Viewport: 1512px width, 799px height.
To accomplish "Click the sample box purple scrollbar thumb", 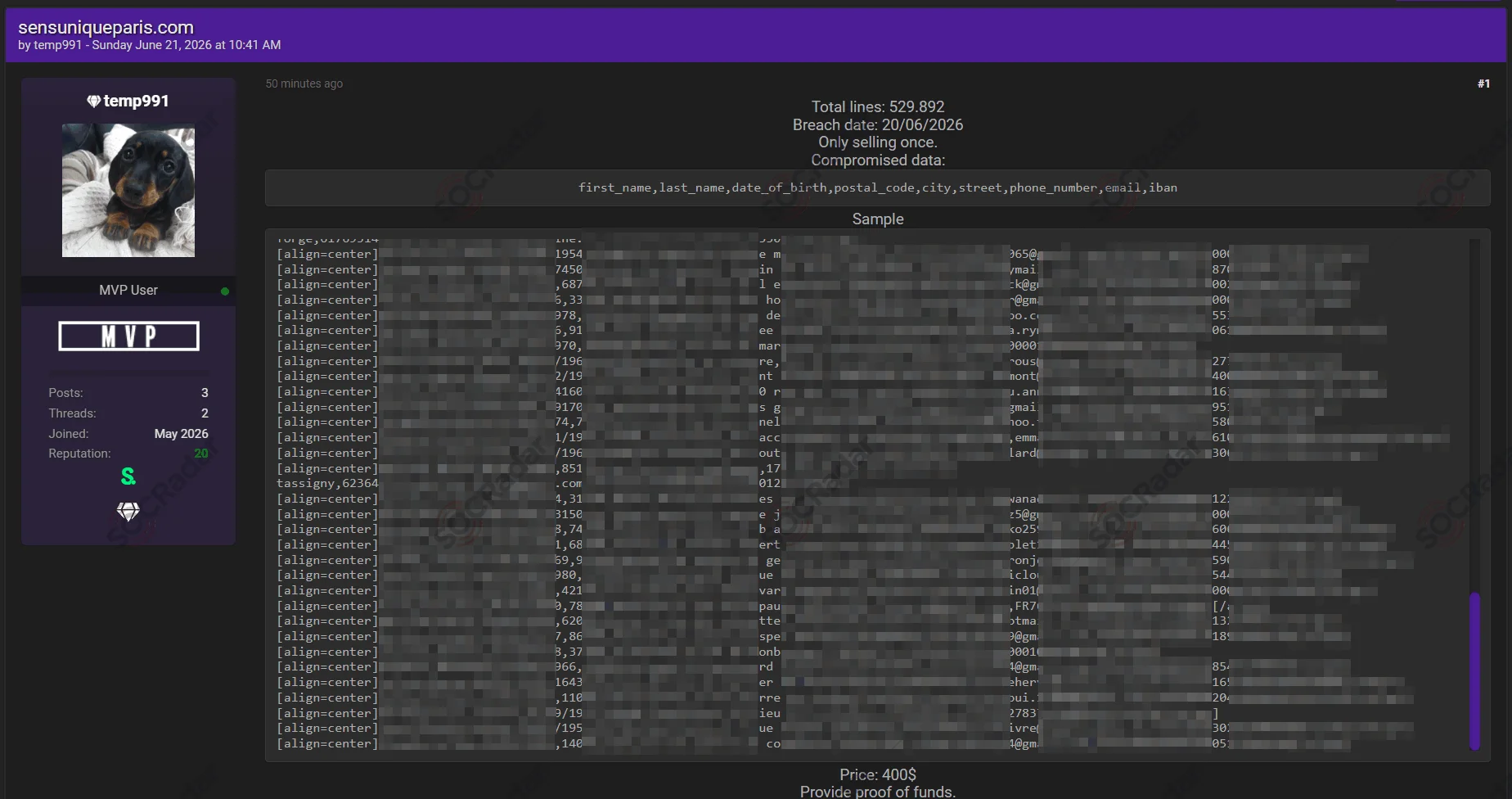I will (x=1474, y=670).
